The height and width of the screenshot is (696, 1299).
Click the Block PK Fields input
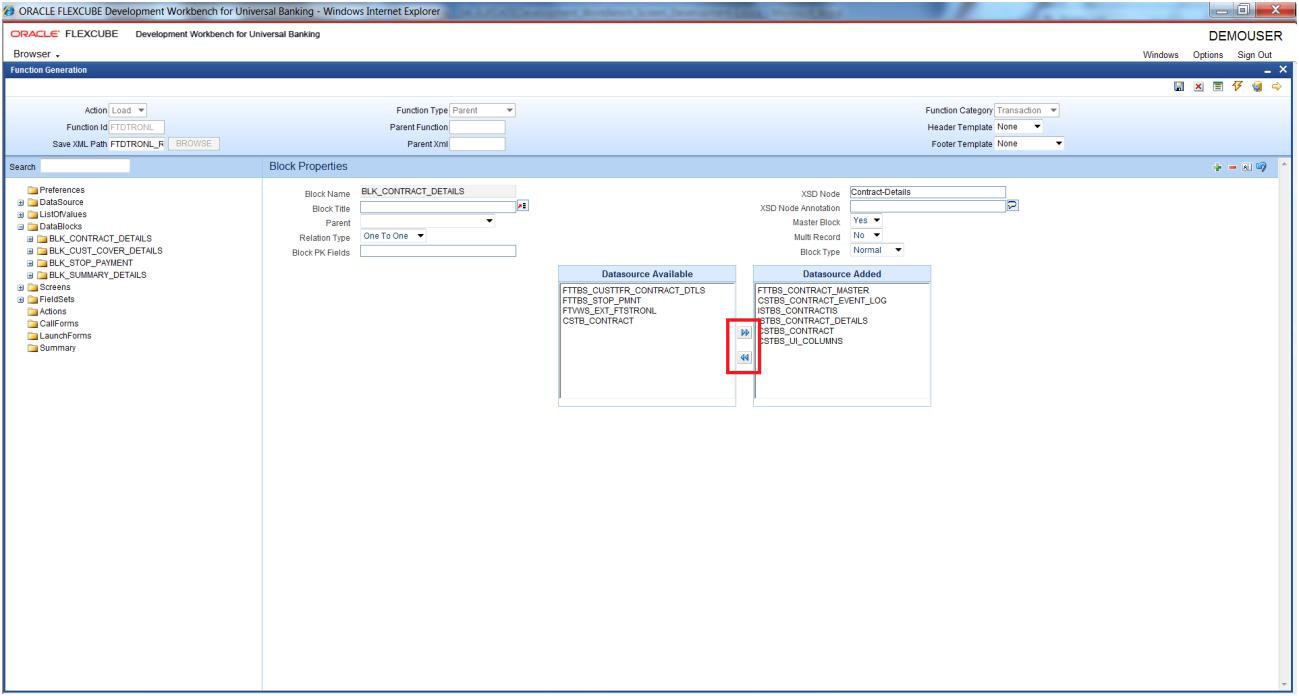[x=438, y=251]
